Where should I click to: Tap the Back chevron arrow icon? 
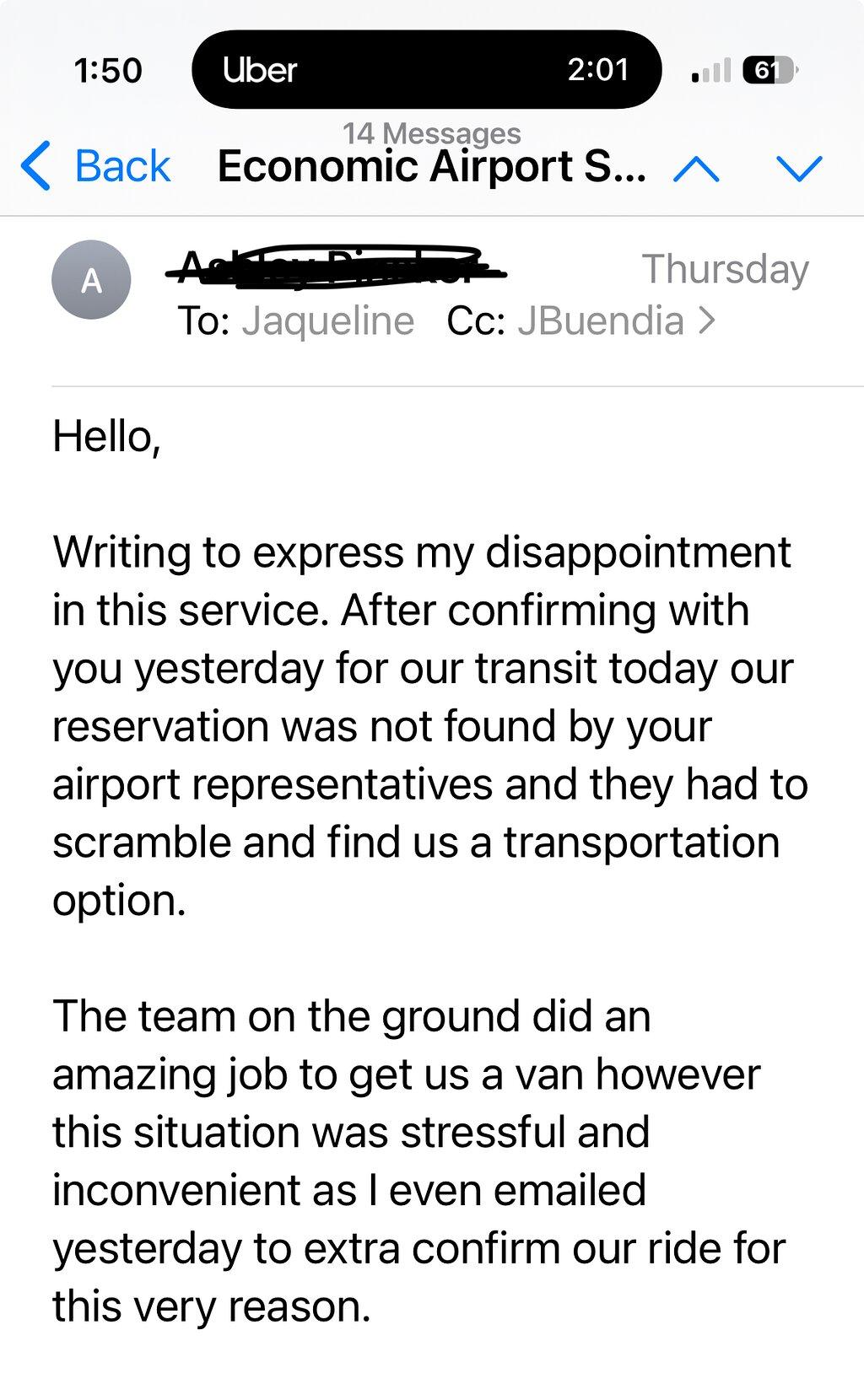point(35,165)
